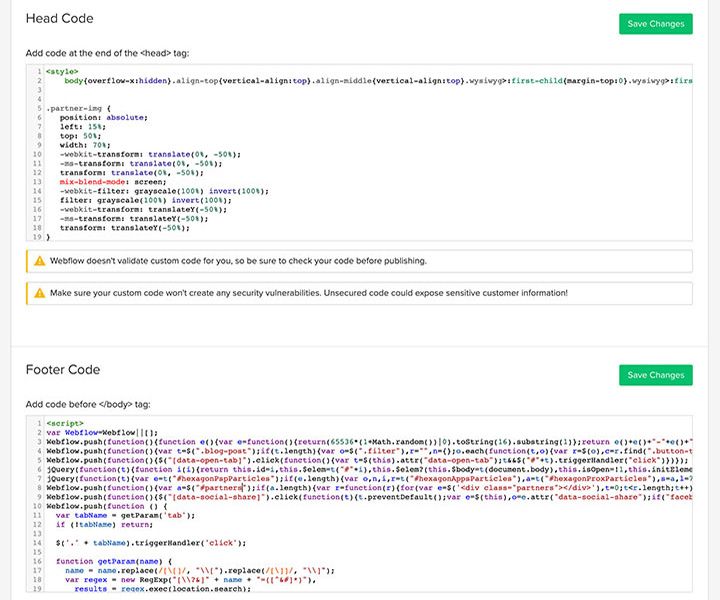720x600 pixels.
Task: Click warning icon beside Webflow validation notice
Action: 39,261
